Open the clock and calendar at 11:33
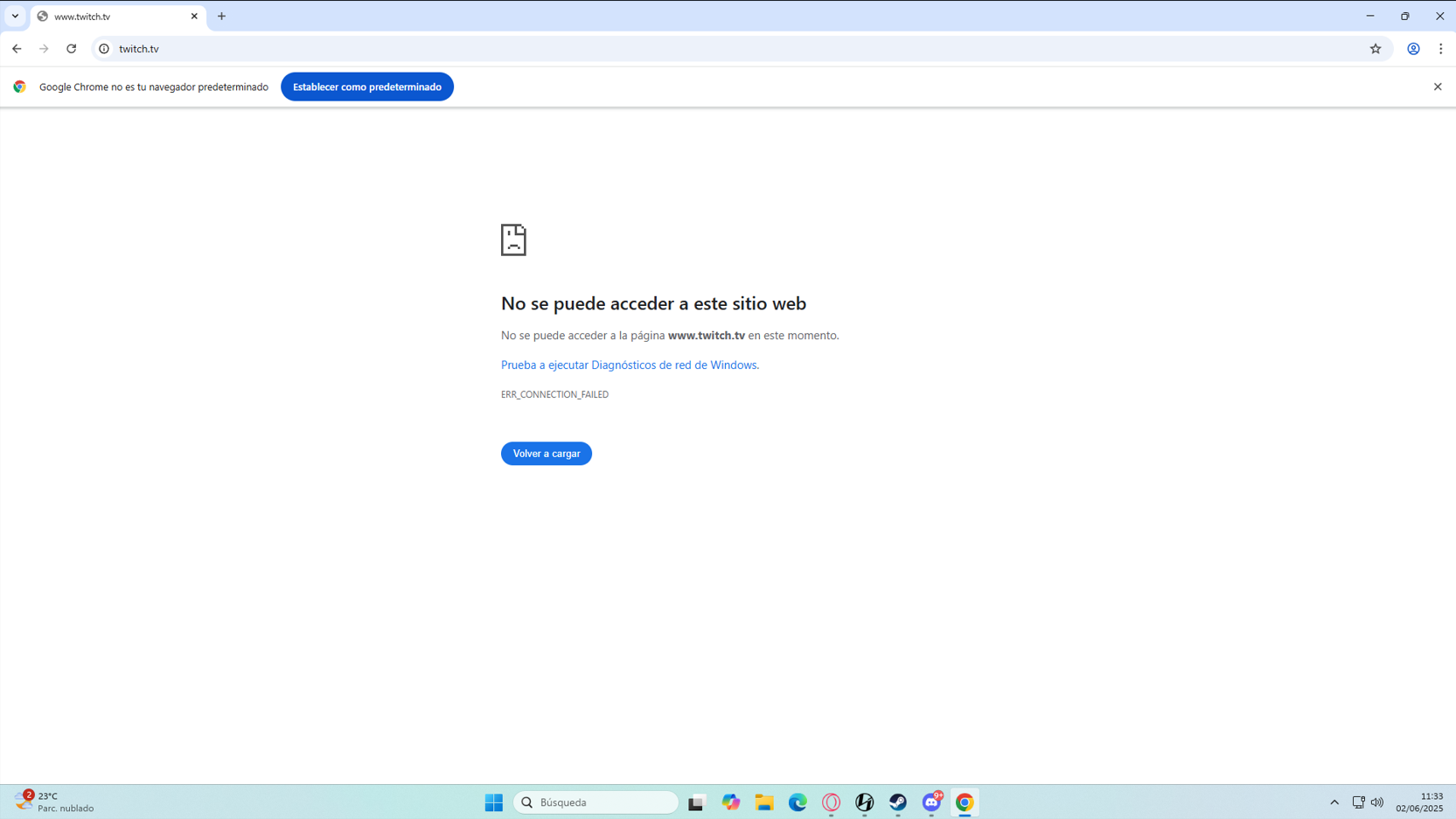The width and height of the screenshot is (1456, 819). point(1420,802)
